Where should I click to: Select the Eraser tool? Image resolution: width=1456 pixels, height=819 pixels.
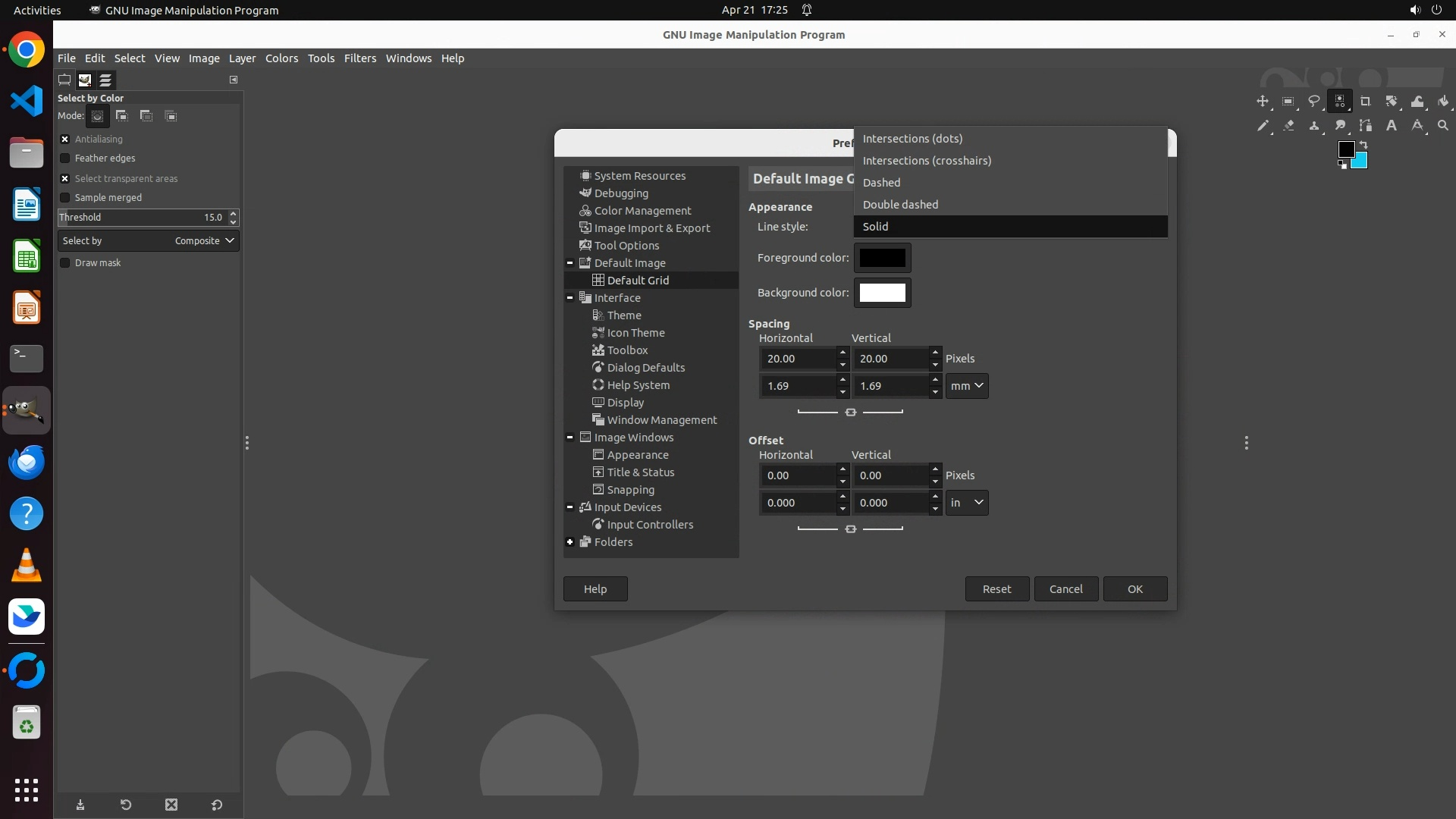click(x=1288, y=126)
